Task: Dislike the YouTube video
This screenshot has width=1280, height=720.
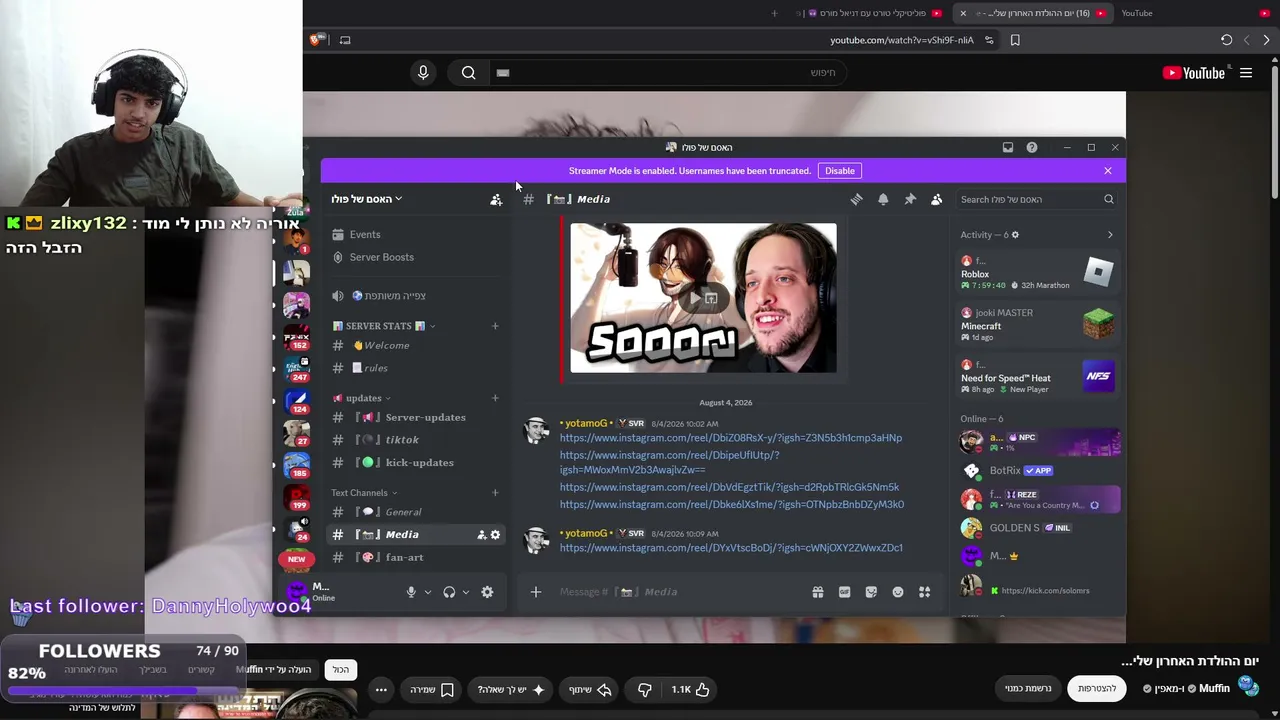Action: click(x=645, y=689)
